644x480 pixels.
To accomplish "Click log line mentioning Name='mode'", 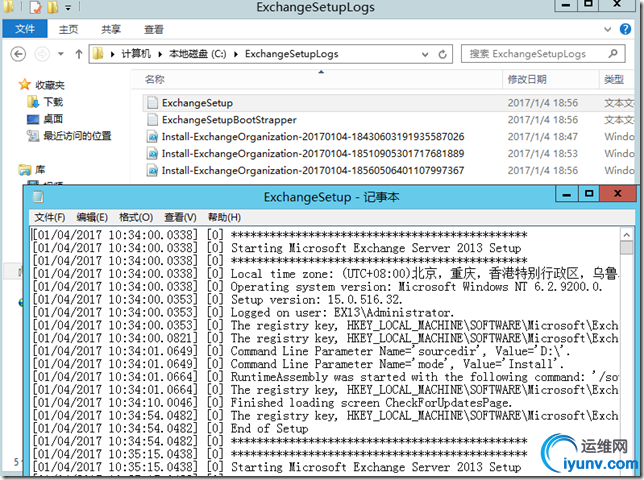I will (397, 364).
